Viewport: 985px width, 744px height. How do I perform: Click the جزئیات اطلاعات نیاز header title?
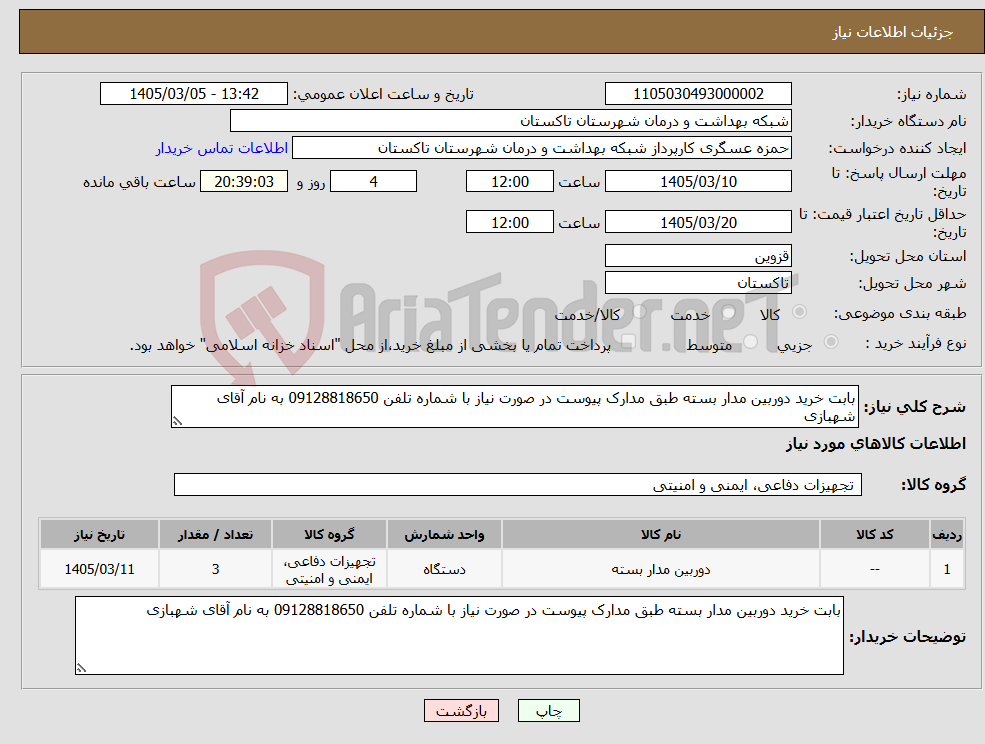point(893,32)
